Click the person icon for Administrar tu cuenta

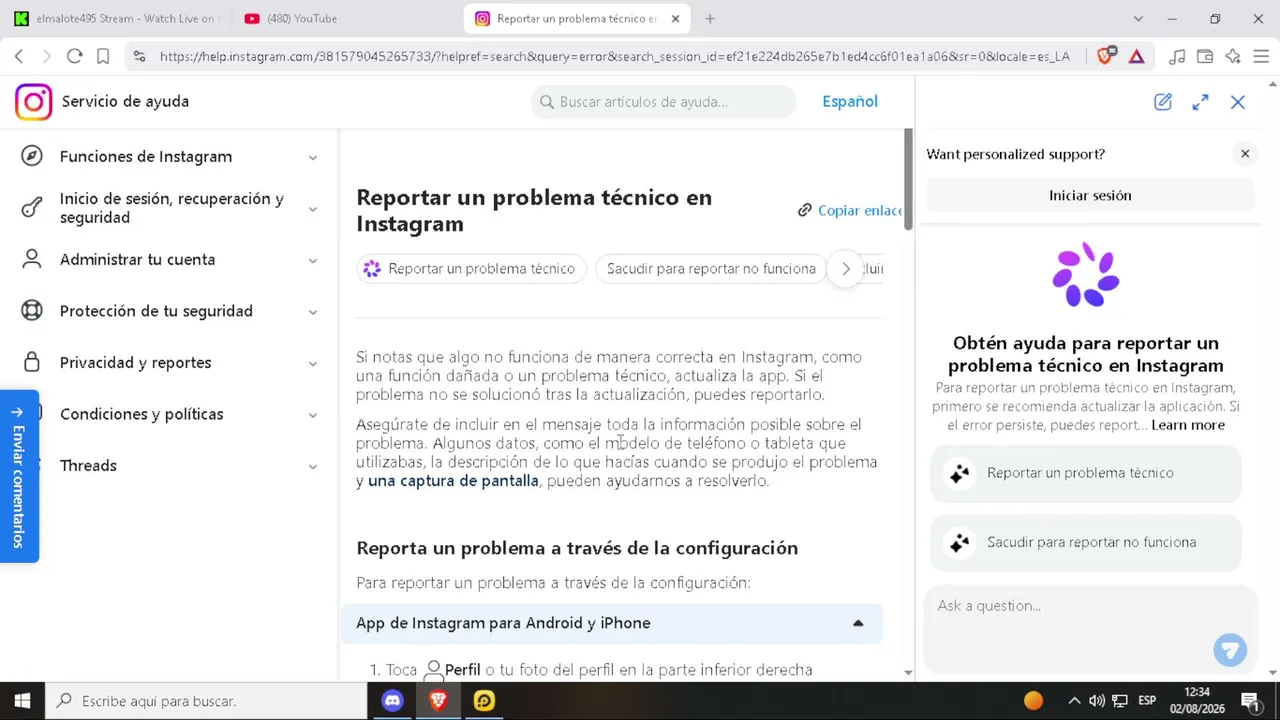point(32,259)
